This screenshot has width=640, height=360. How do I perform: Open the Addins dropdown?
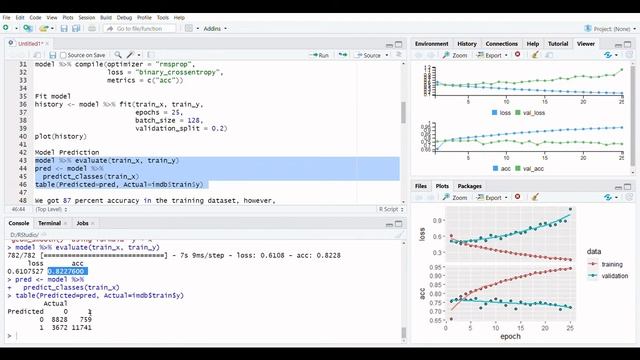pyautogui.click(x=215, y=29)
